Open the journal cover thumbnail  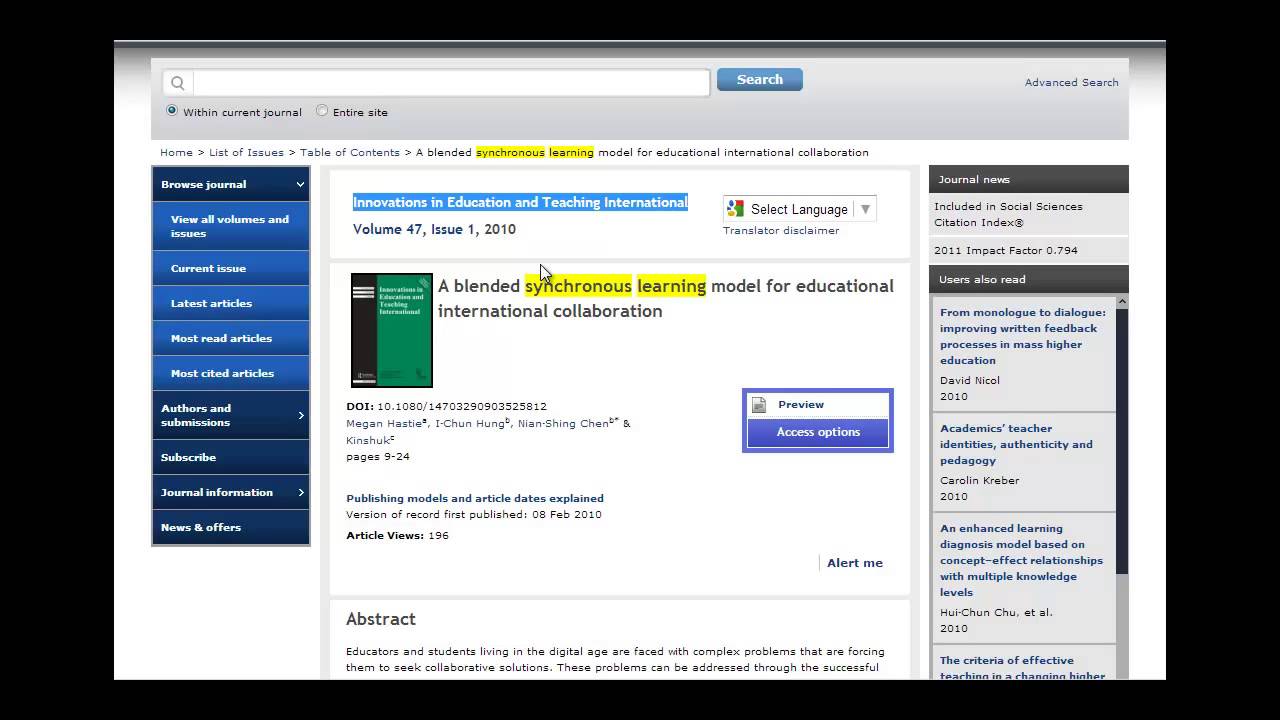pyautogui.click(x=392, y=330)
